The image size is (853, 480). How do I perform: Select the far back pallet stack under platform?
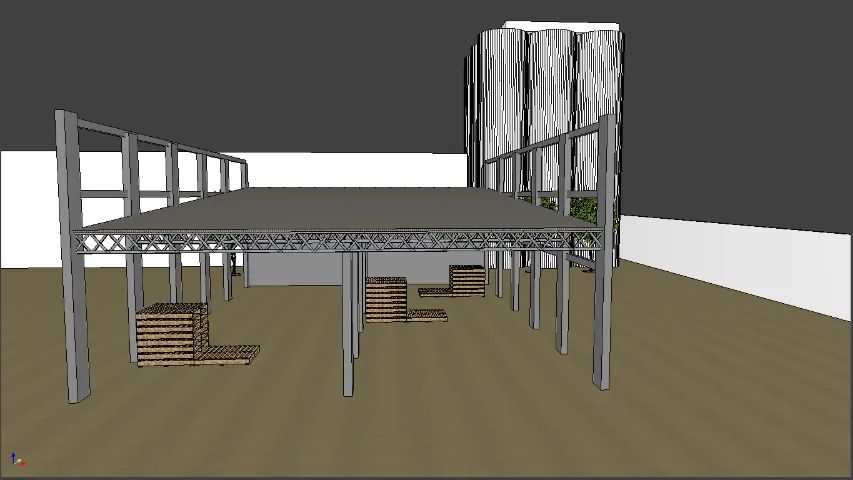pyautogui.click(x=467, y=280)
